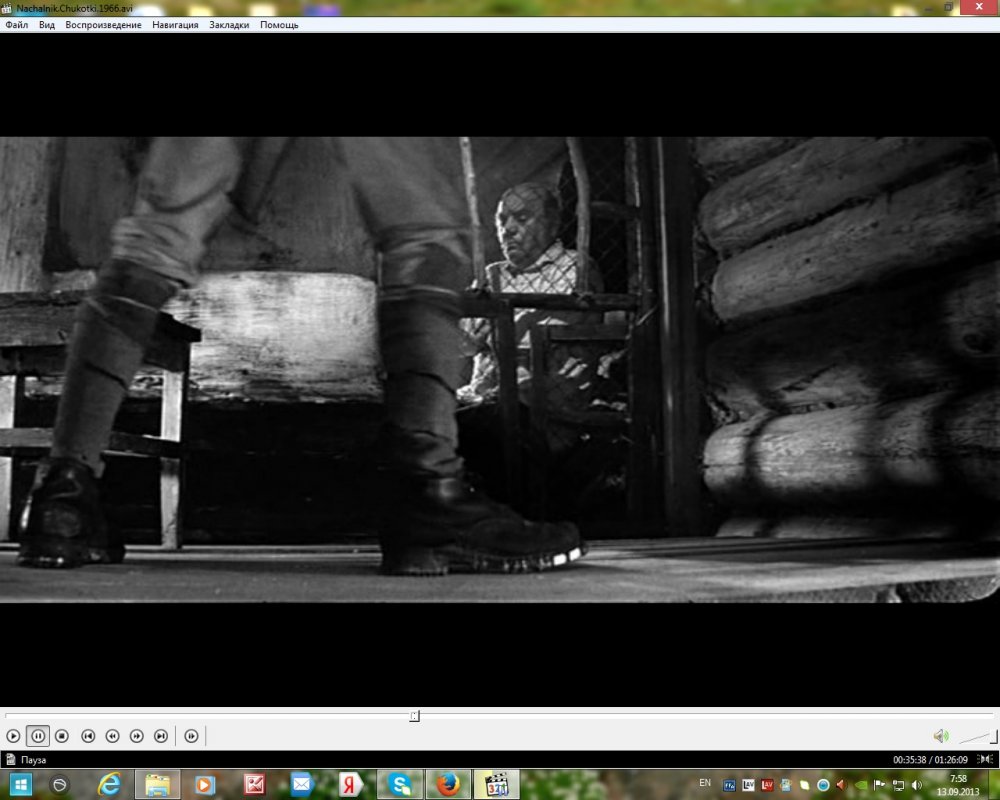Open the Помощь menu
Viewport: 1000px width, 800px height.
[x=279, y=25]
